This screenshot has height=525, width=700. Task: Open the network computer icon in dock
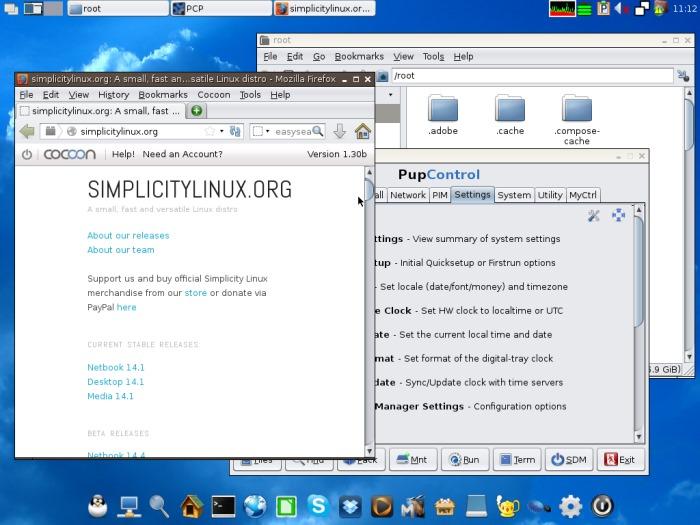pos(129,506)
